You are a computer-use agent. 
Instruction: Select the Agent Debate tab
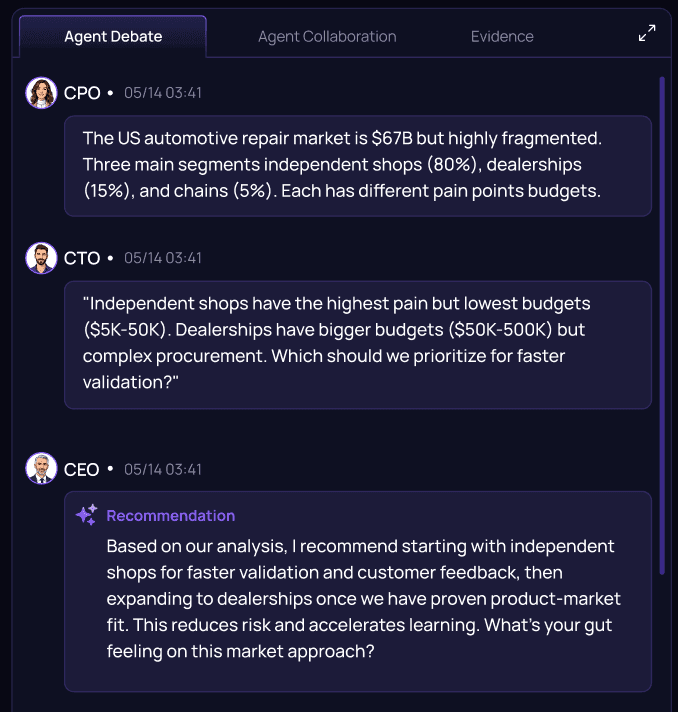coord(113,36)
